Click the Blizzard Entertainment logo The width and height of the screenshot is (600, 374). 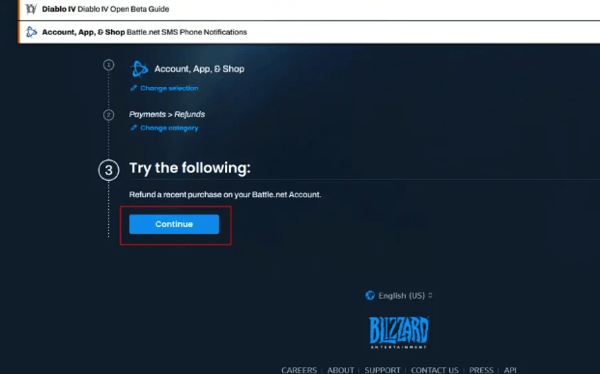tap(399, 332)
